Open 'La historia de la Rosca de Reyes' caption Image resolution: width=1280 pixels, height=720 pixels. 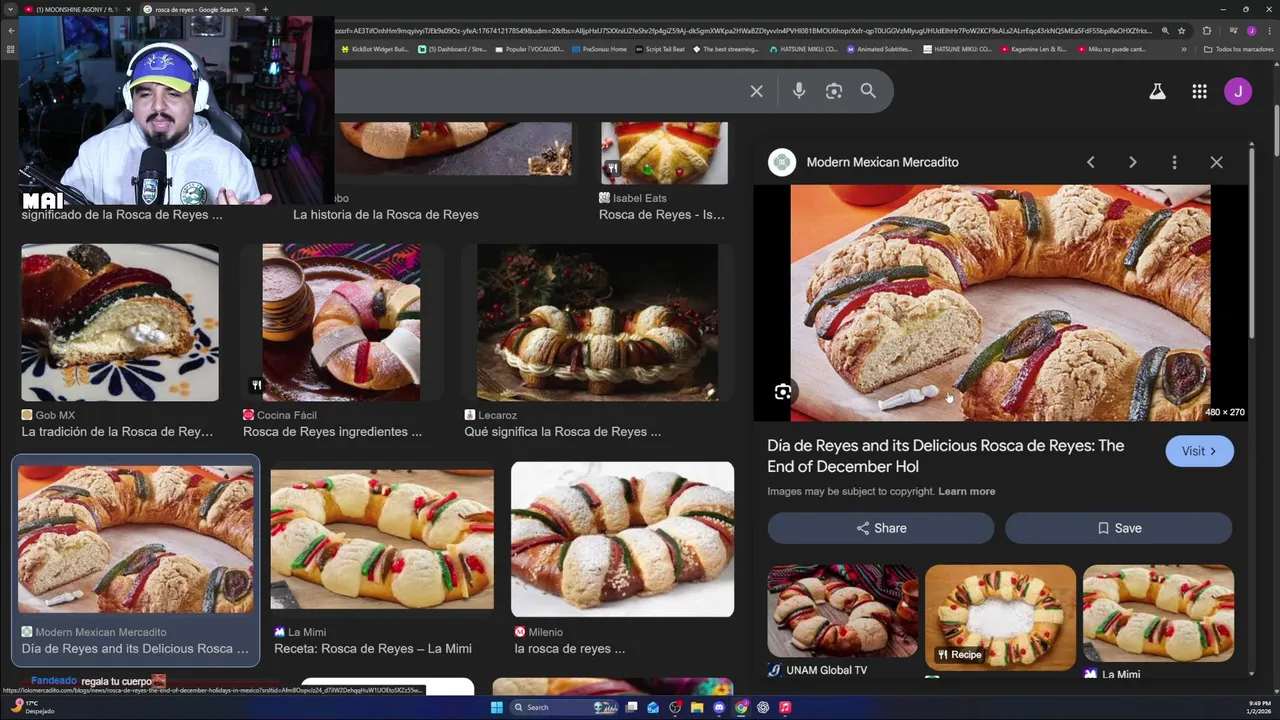385,215
